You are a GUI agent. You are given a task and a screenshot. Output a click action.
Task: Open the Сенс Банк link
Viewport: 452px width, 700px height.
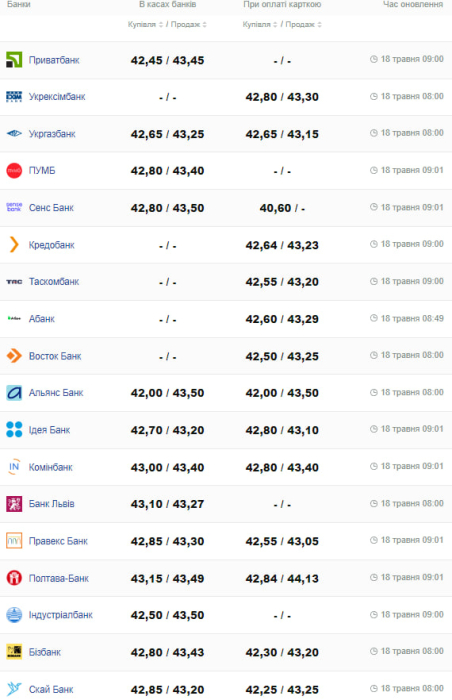51,208
